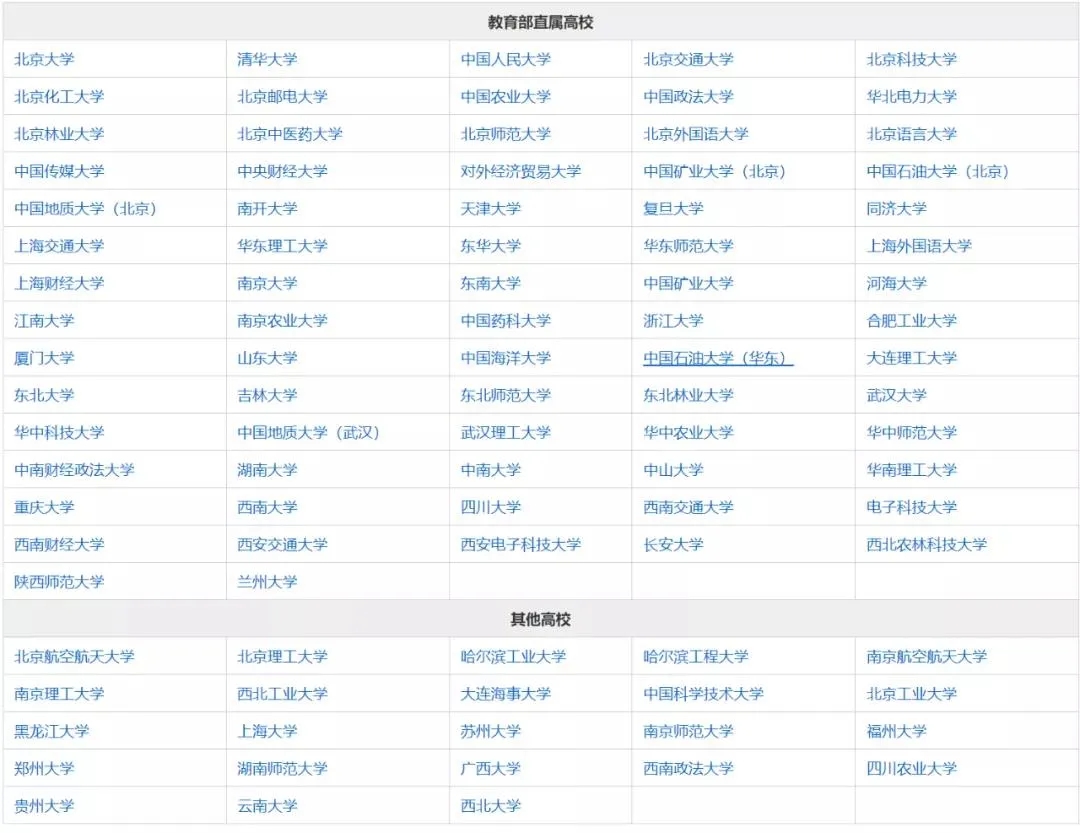Screen dimensions: 1080x833
Task: Select 中国地质大学（武汉） link
Action: coord(309,432)
